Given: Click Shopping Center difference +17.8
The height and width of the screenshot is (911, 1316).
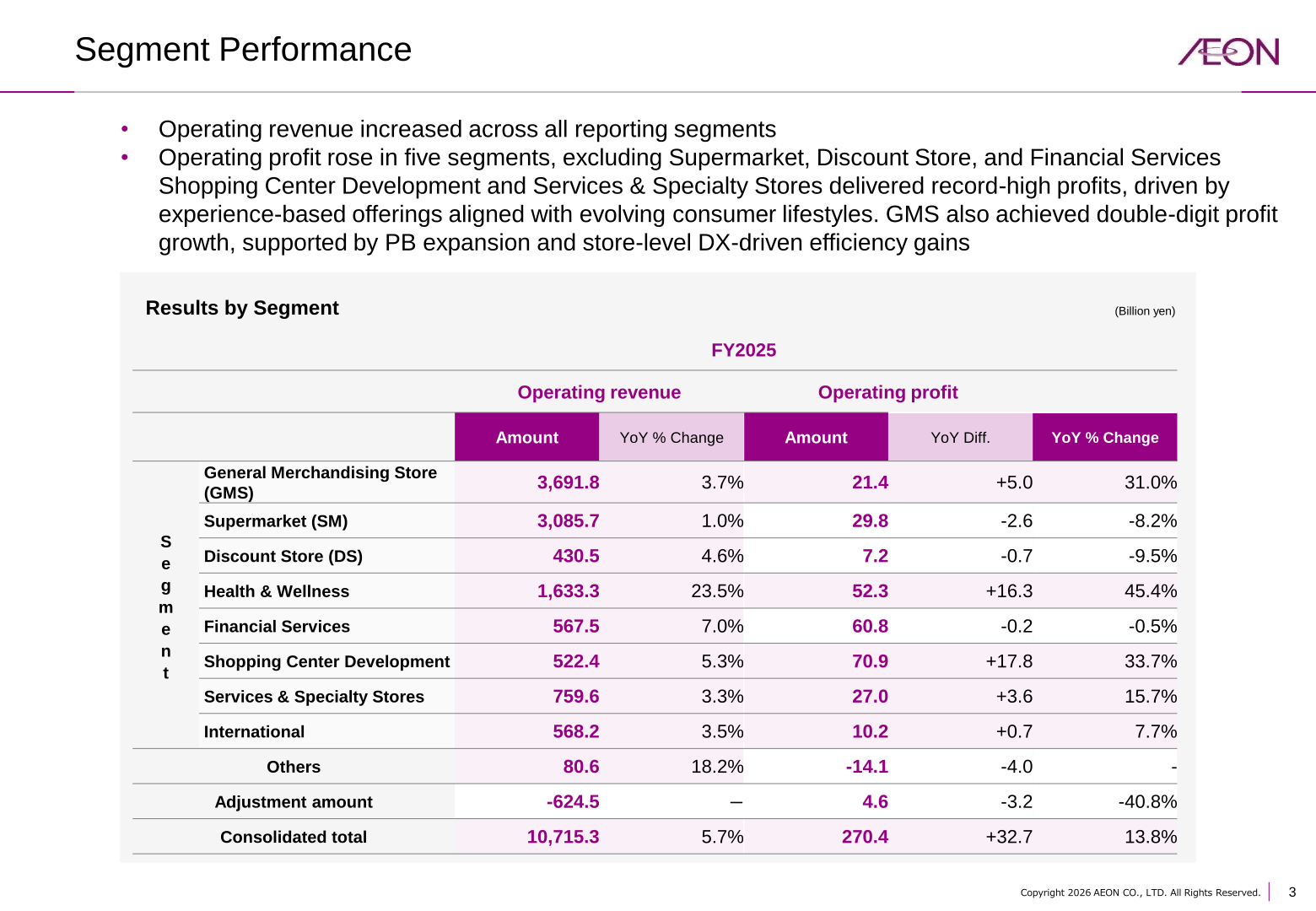Looking at the screenshot, I should pyautogui.click(x=1009, y=661).
